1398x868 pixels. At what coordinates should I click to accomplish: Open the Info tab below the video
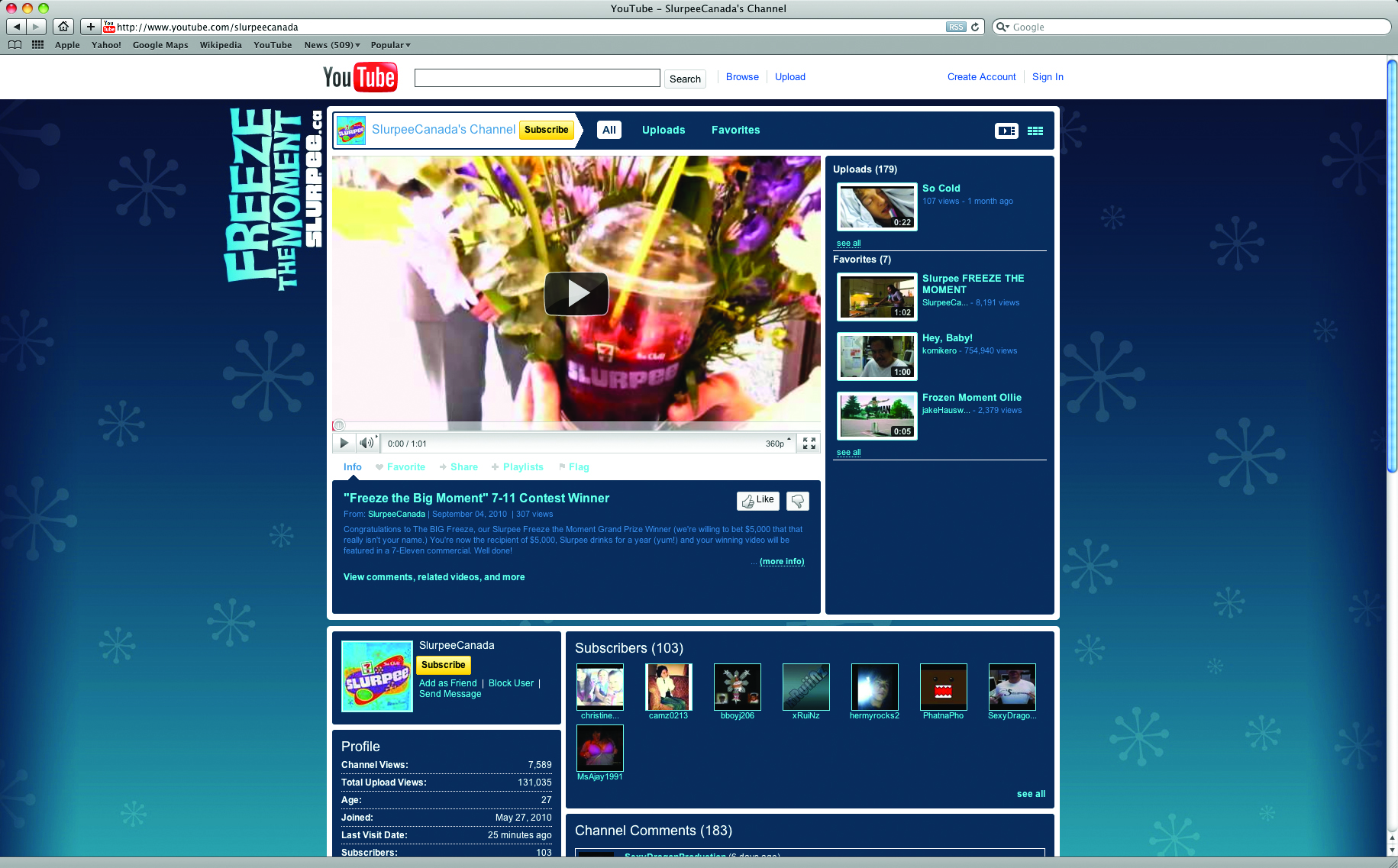coord(352,467)
